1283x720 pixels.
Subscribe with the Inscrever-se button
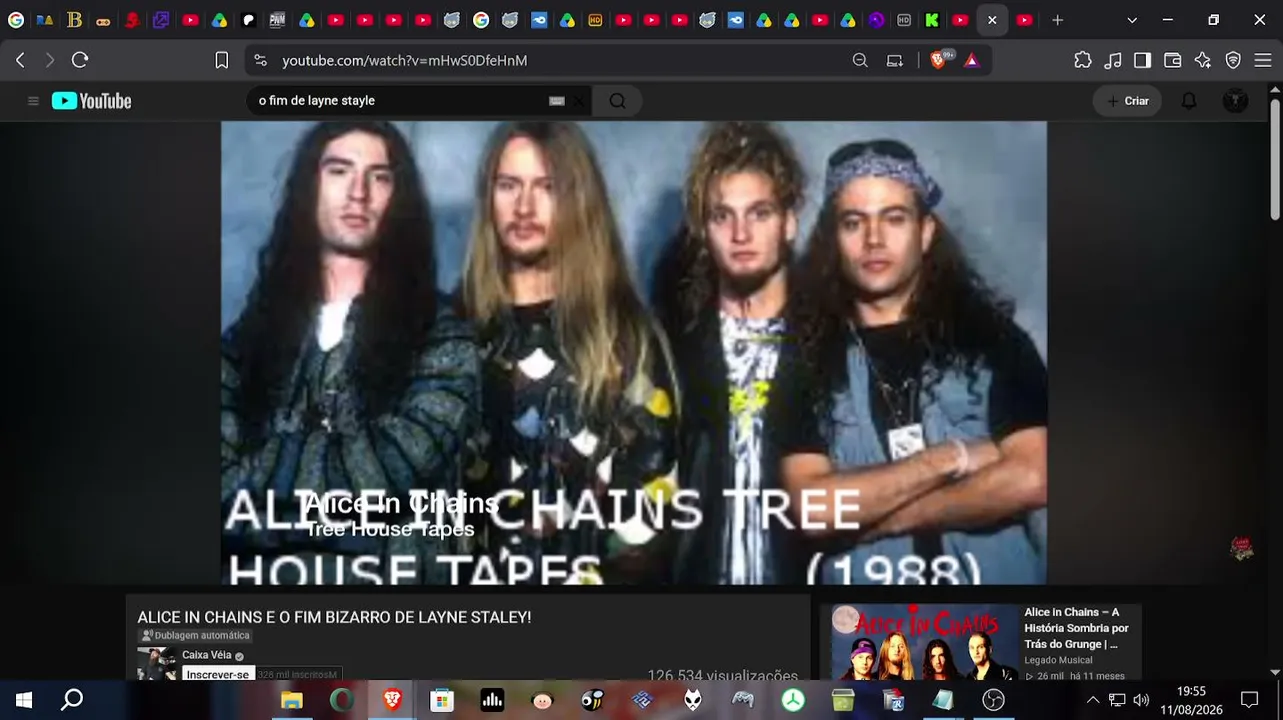[x=218, y=674]
